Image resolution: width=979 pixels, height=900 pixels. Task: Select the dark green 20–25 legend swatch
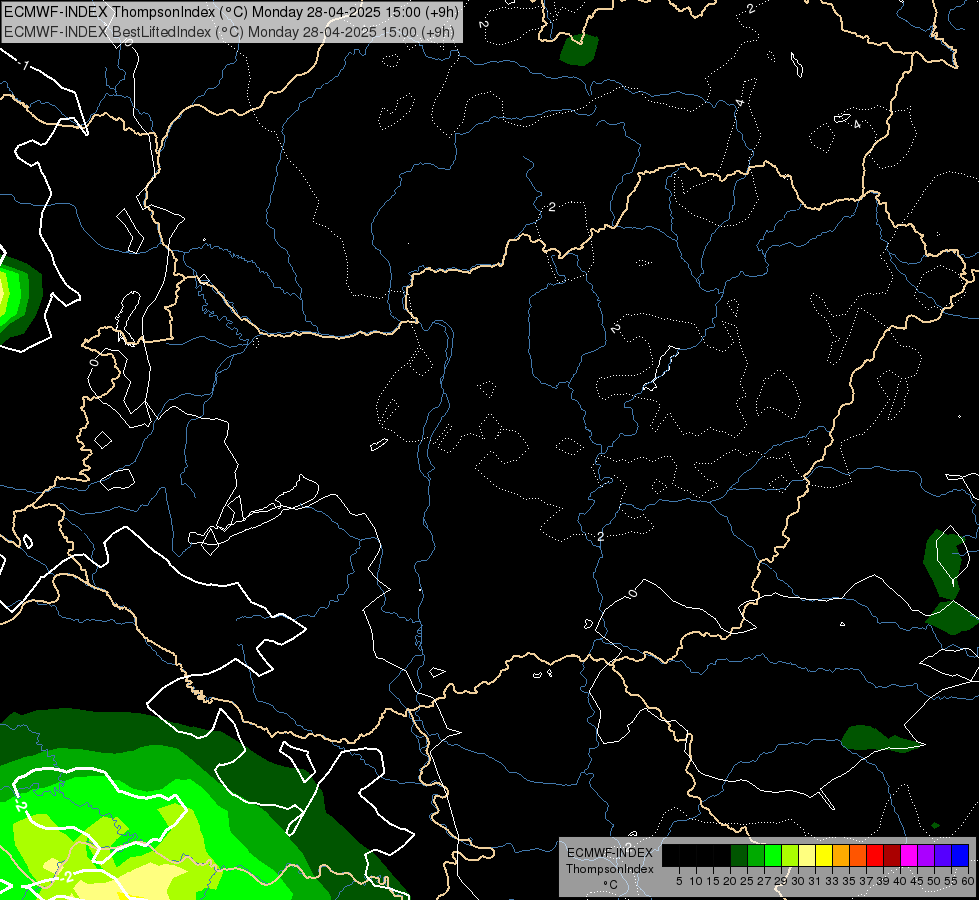739,855
